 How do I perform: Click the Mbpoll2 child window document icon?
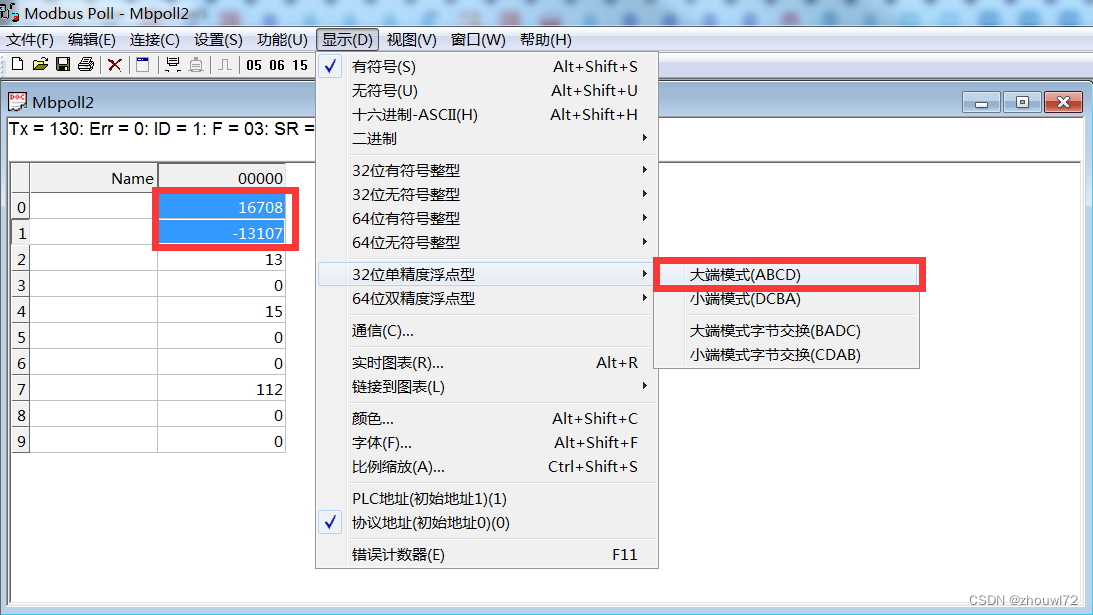[17, 102]
